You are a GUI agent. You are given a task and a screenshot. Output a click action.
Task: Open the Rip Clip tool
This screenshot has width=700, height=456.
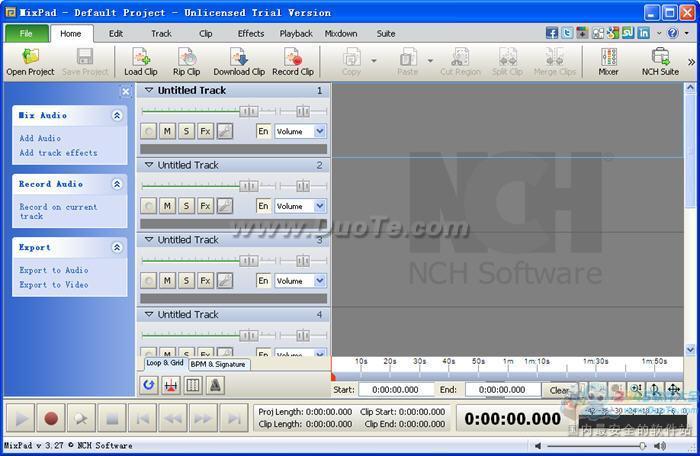click(x=186, y=62)
